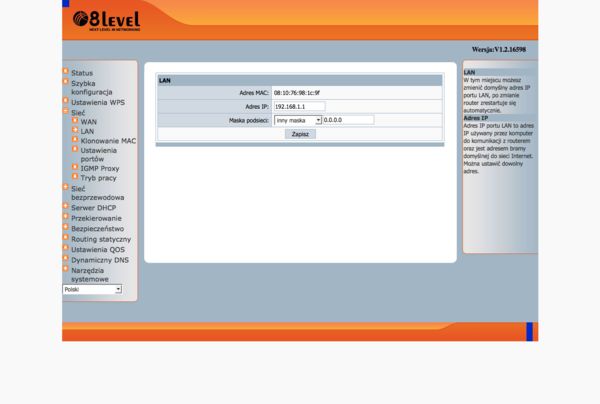Viewport: 600px width, 404px height.
Task: Click the icon next to Ustawienia portów
Action: [x=75, y=149]
